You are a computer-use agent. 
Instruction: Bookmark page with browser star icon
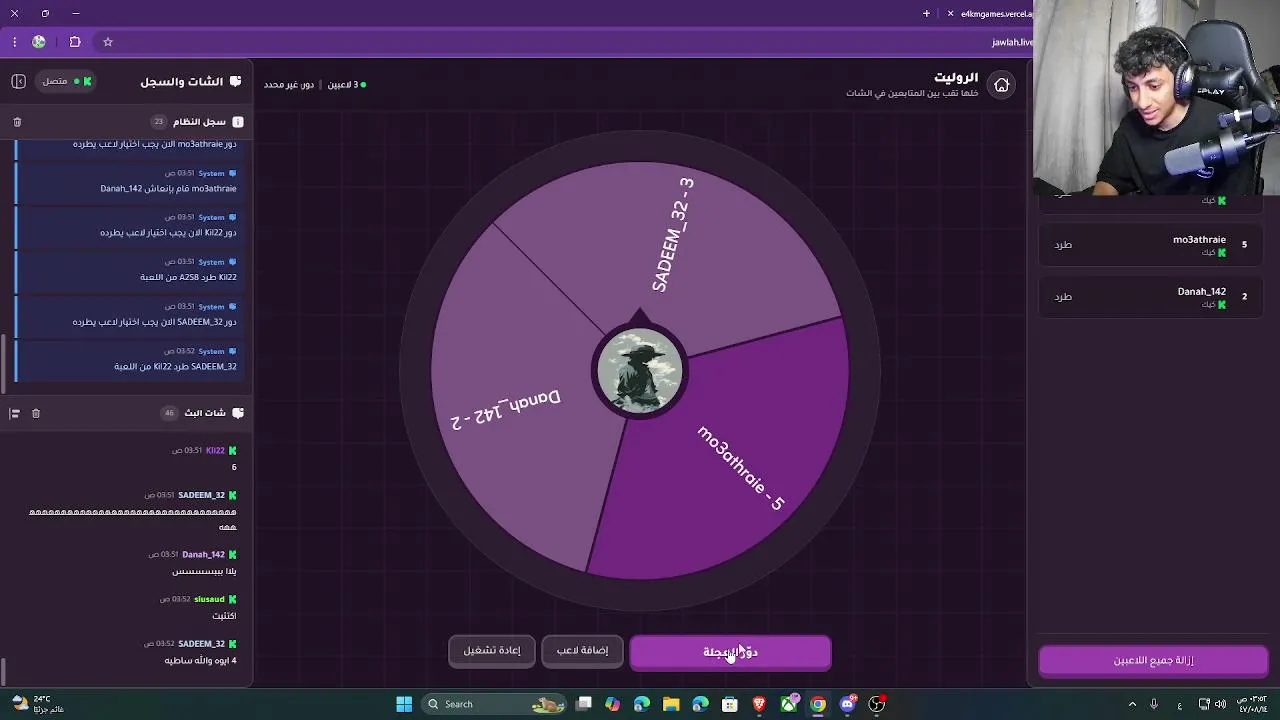108,42
